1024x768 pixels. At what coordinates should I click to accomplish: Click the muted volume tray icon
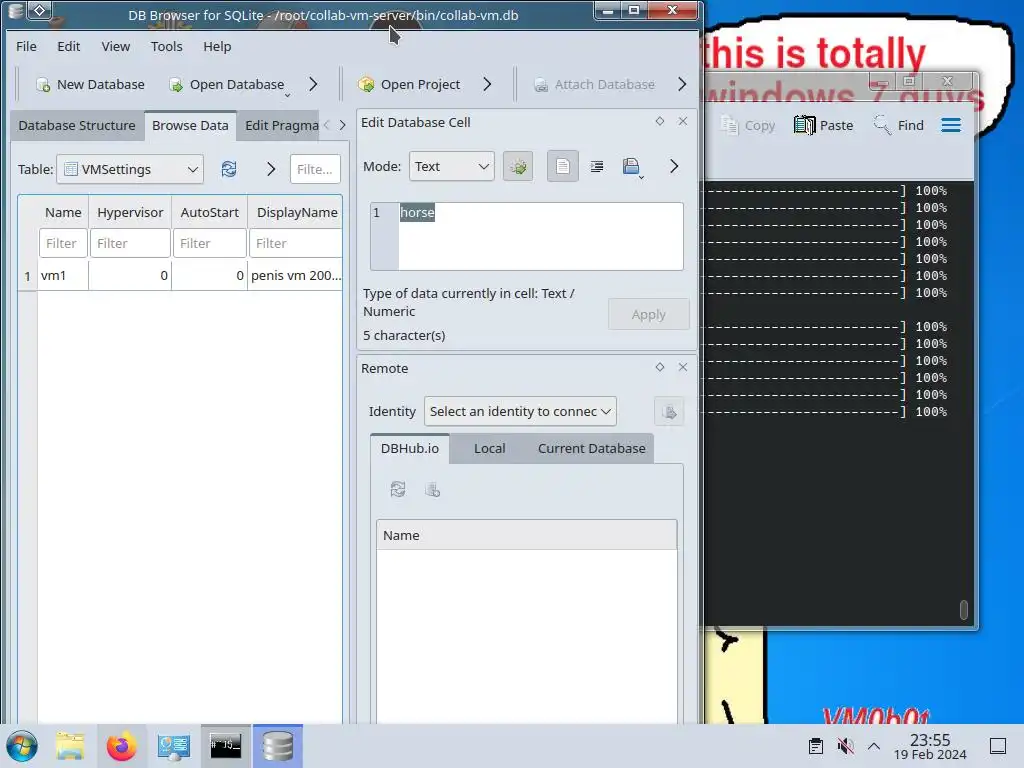pos(845,746)
